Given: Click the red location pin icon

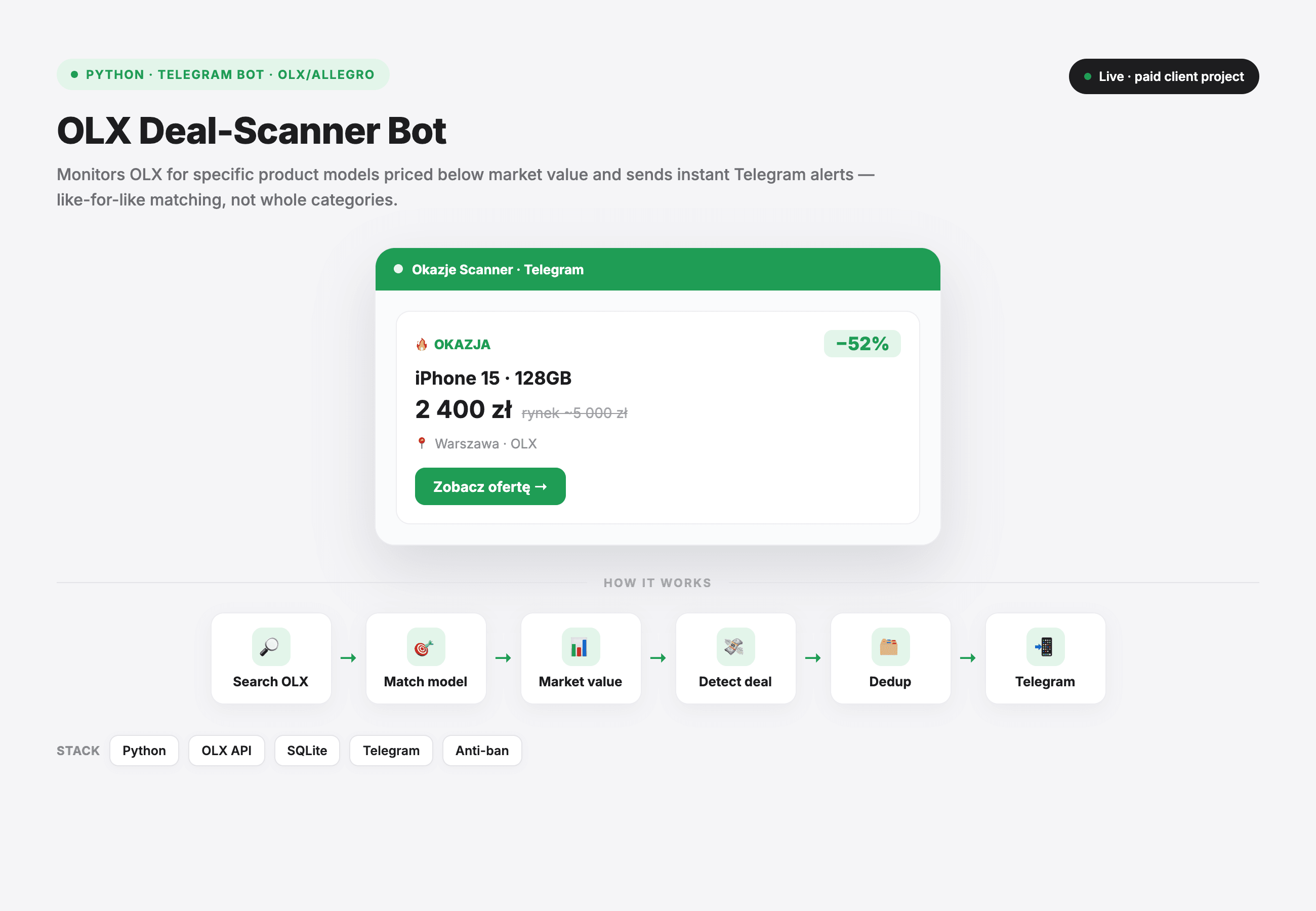Looking at the screenshot, I should click(x=422, y=443).
